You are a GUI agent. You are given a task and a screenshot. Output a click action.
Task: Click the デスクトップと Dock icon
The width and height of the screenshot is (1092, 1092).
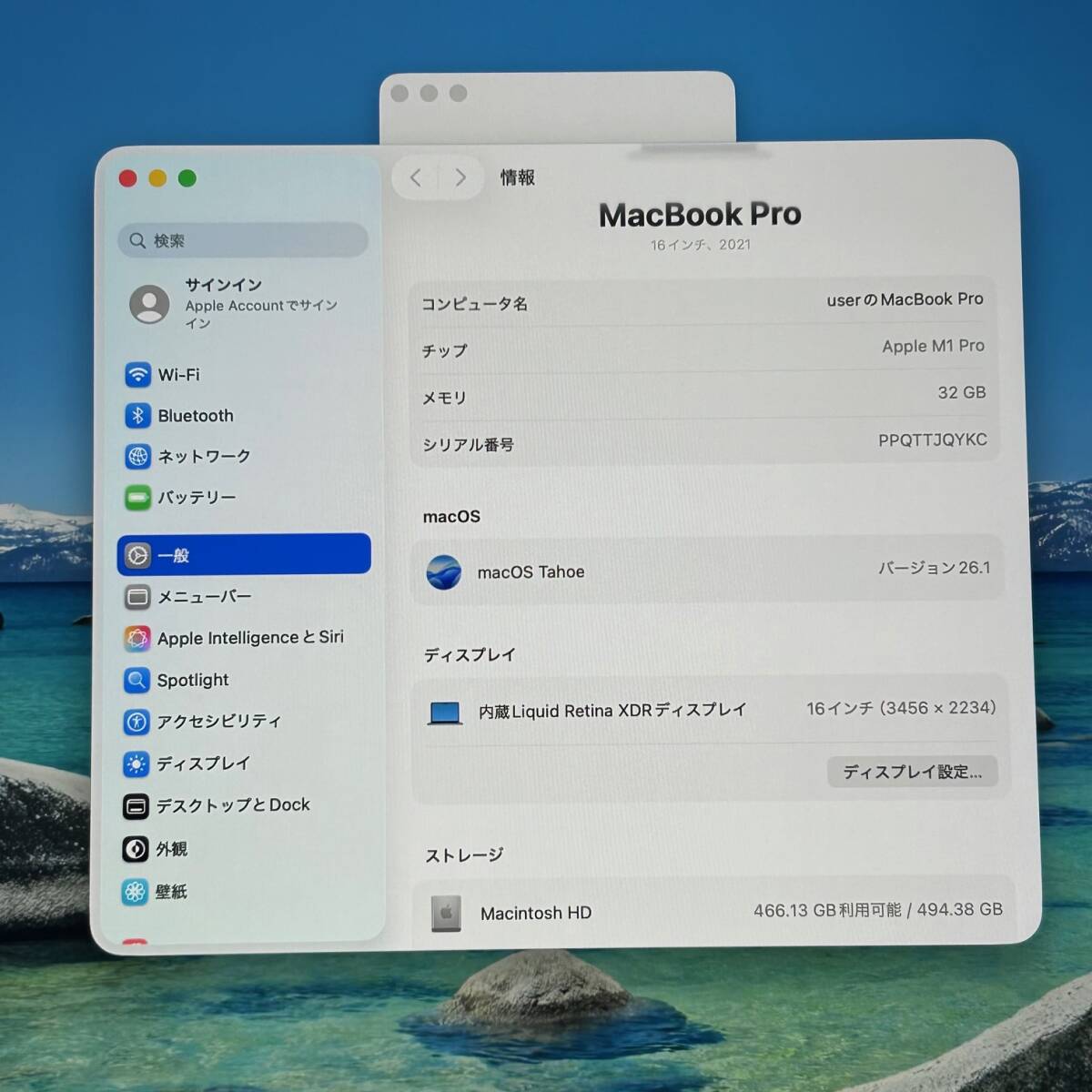[x=136, y=806]
